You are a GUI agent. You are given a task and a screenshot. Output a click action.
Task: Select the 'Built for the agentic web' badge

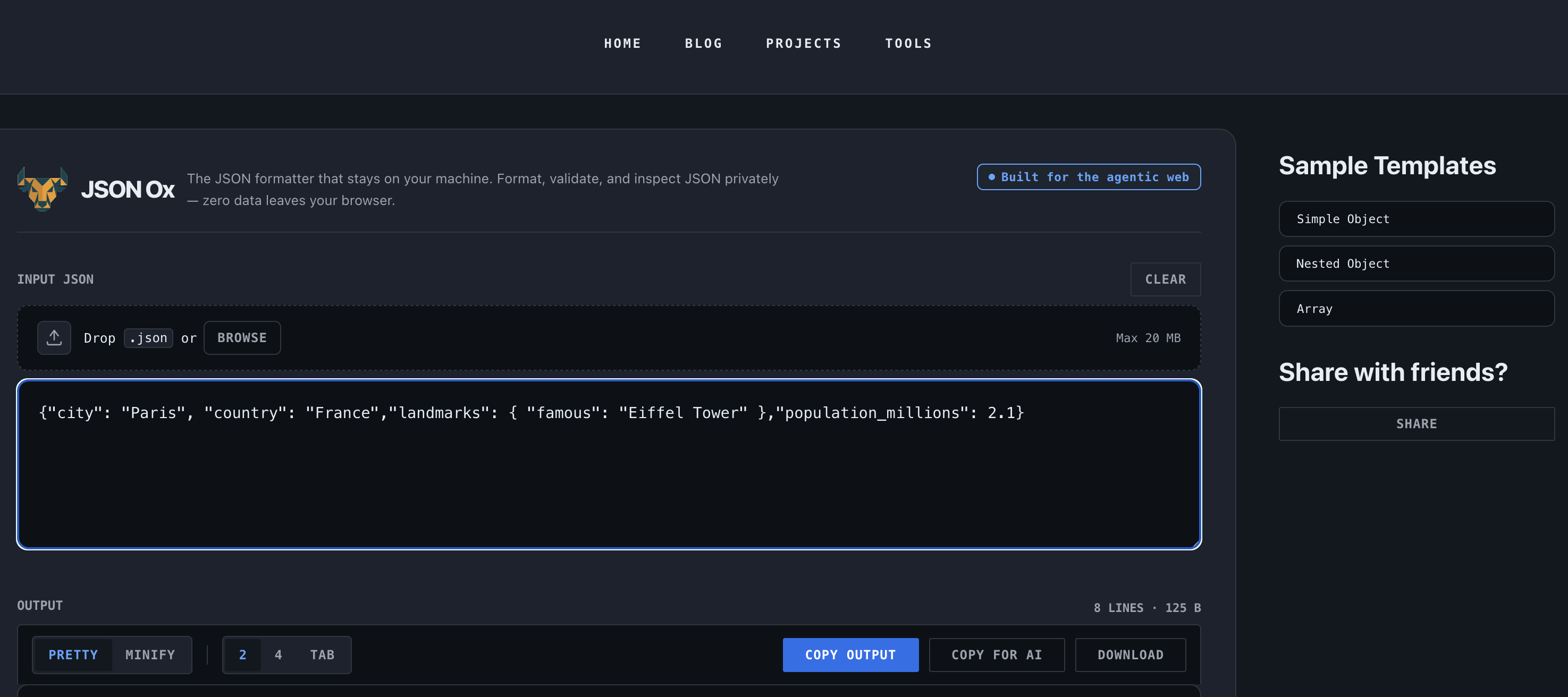point(1089,177)
